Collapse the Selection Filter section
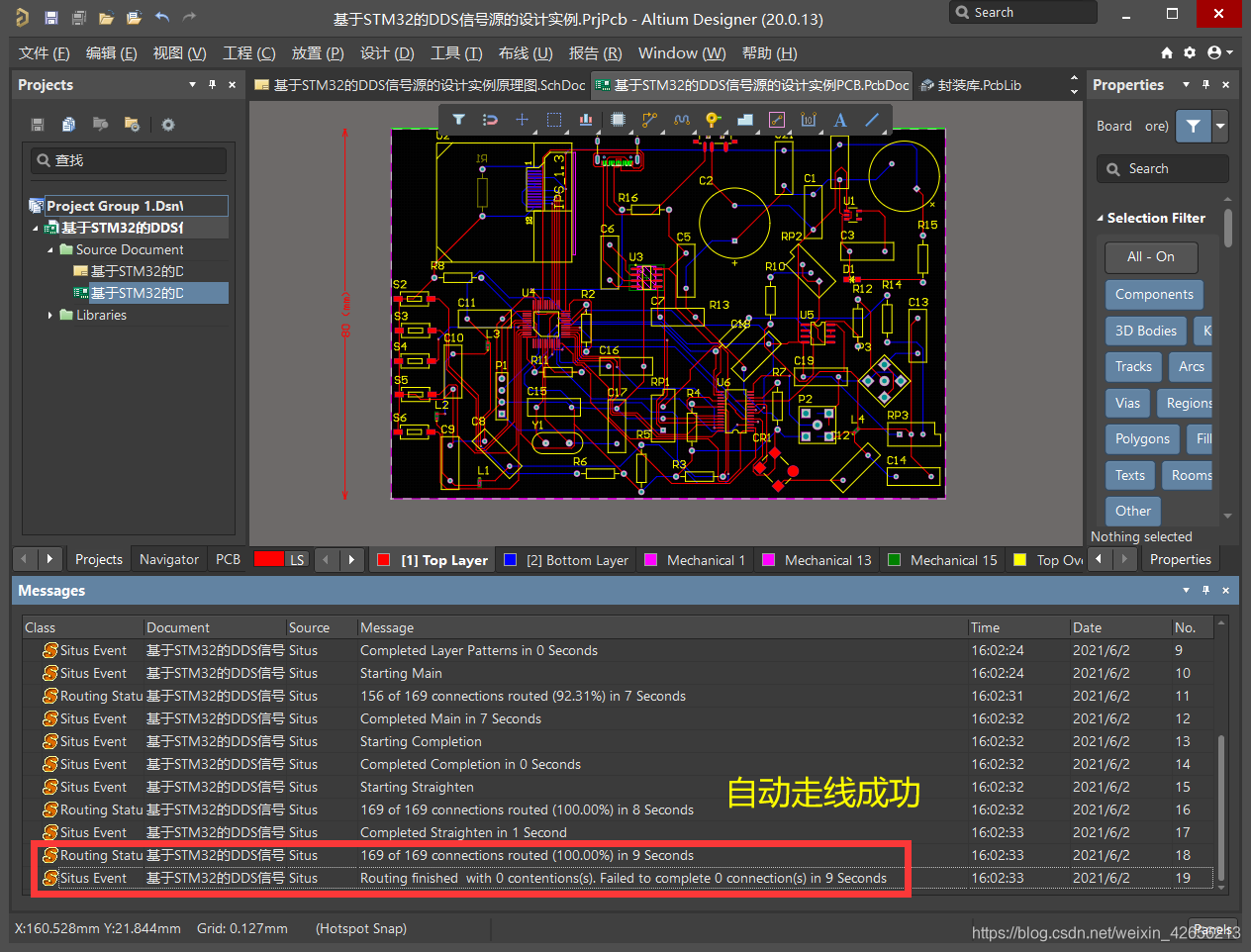This screenshot has height=952, width=1251. coord(1100,218)
